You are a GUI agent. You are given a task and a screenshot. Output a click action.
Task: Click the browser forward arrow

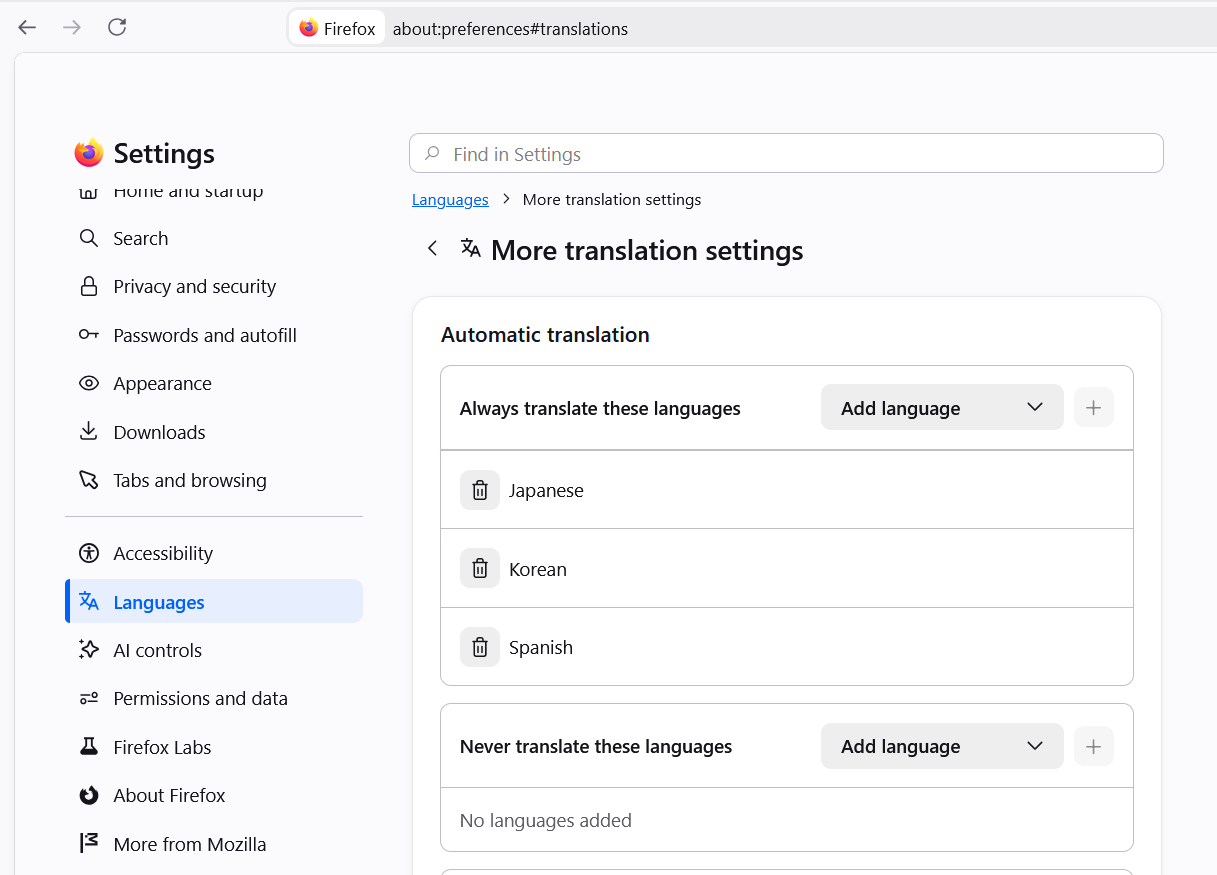click(72, 27)
